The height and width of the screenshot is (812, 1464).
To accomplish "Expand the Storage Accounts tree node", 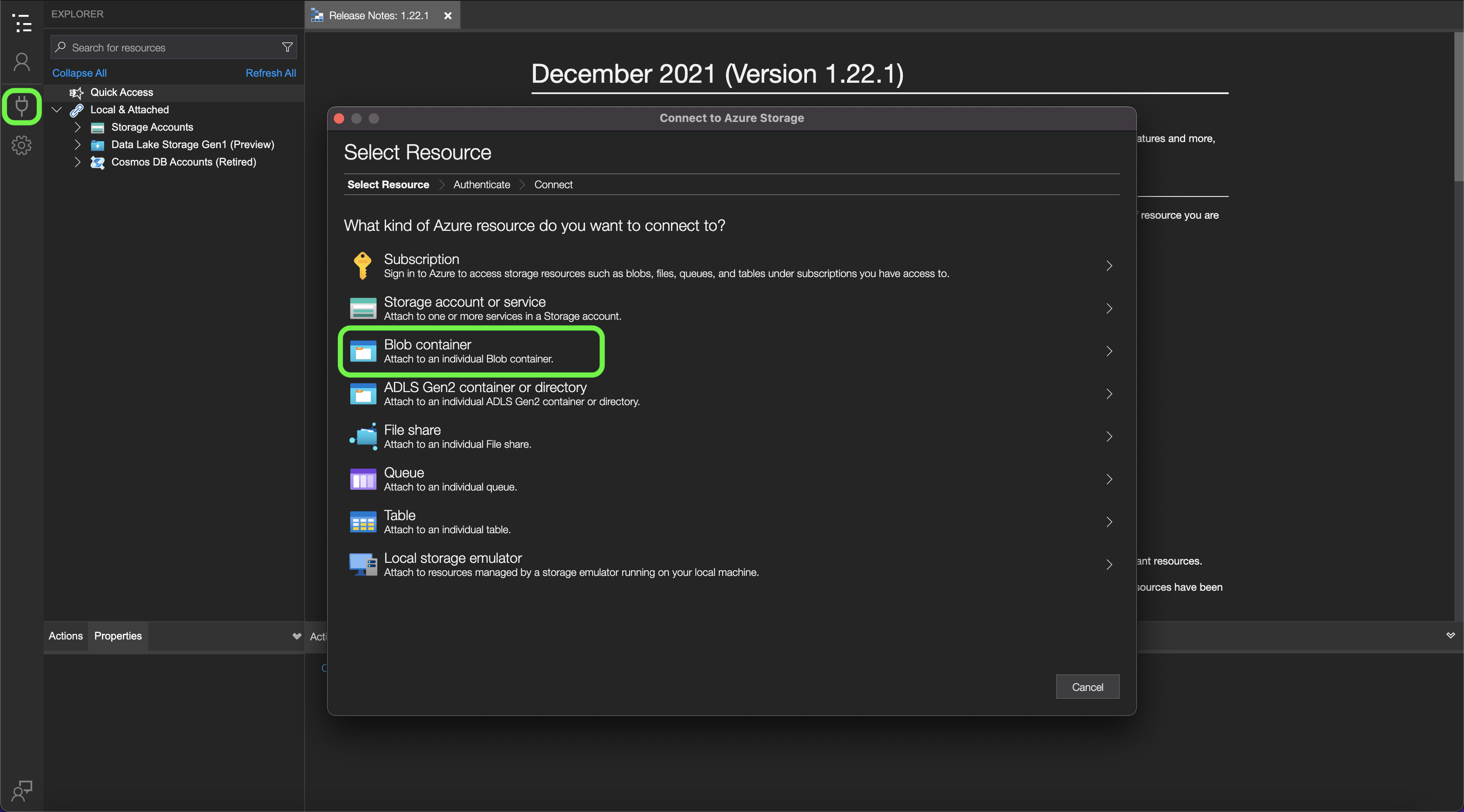I will point(78,127).
